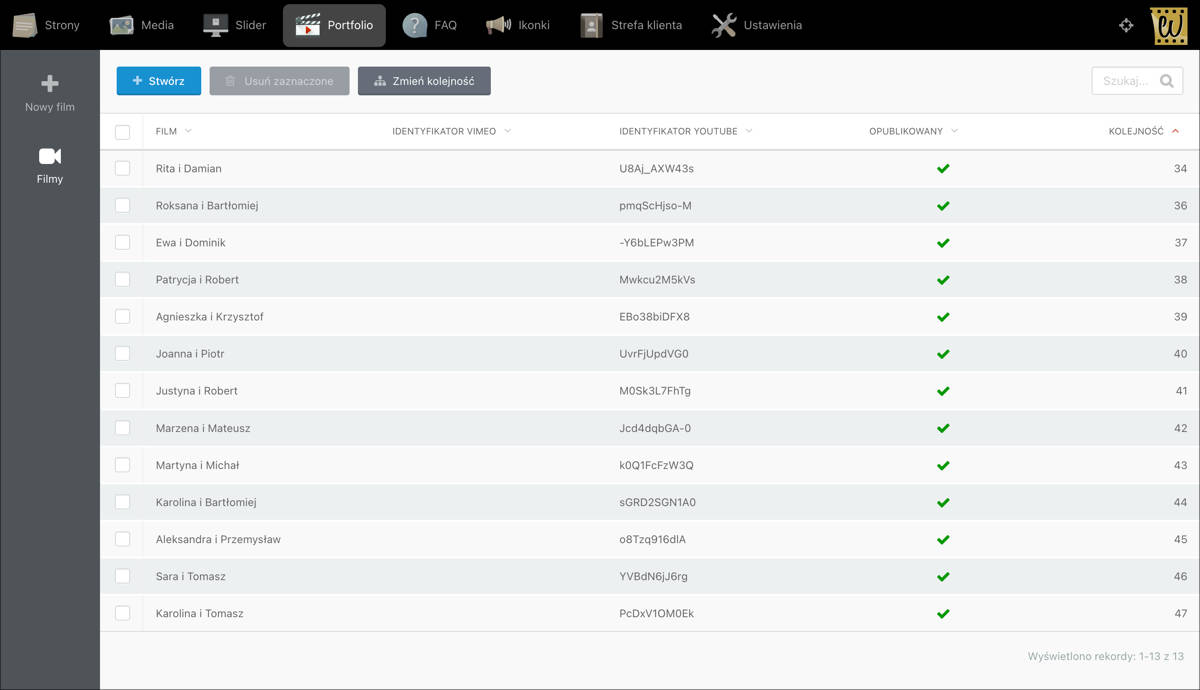Open Identyfikator Vimeo column sort arrow

click(507, 131)
